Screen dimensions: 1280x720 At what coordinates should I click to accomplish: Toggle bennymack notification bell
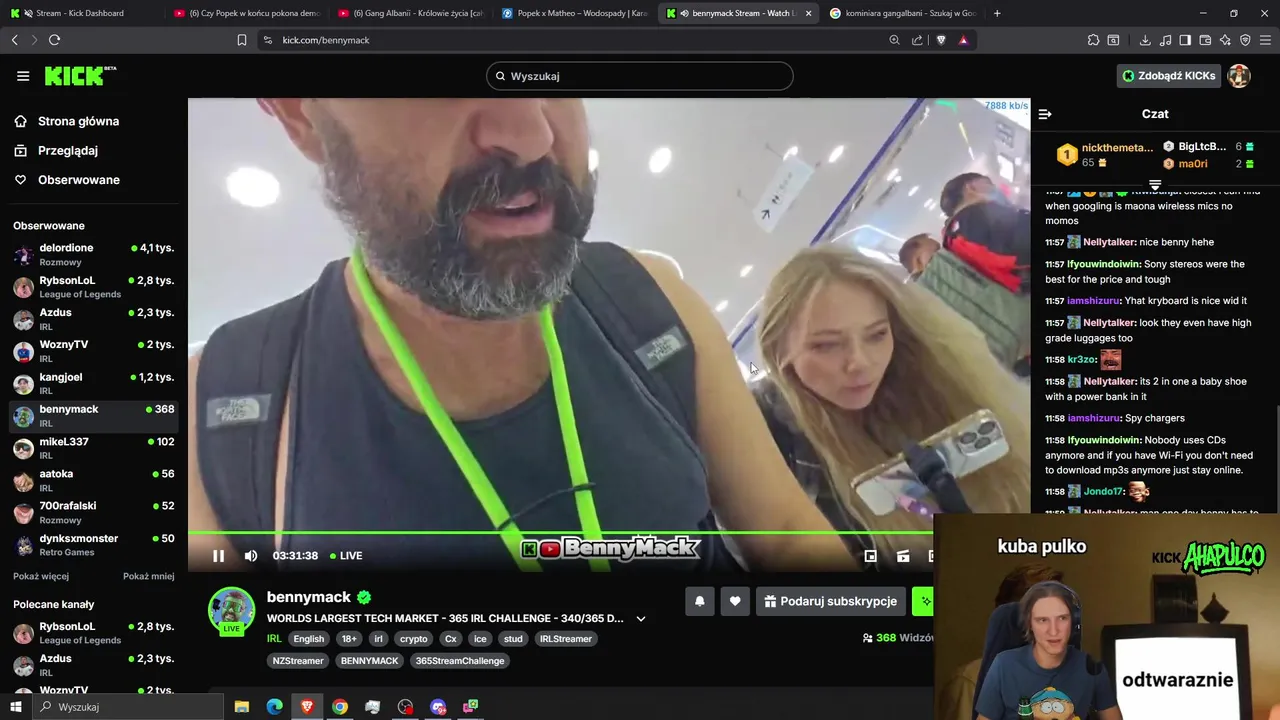tap(700, 601)
